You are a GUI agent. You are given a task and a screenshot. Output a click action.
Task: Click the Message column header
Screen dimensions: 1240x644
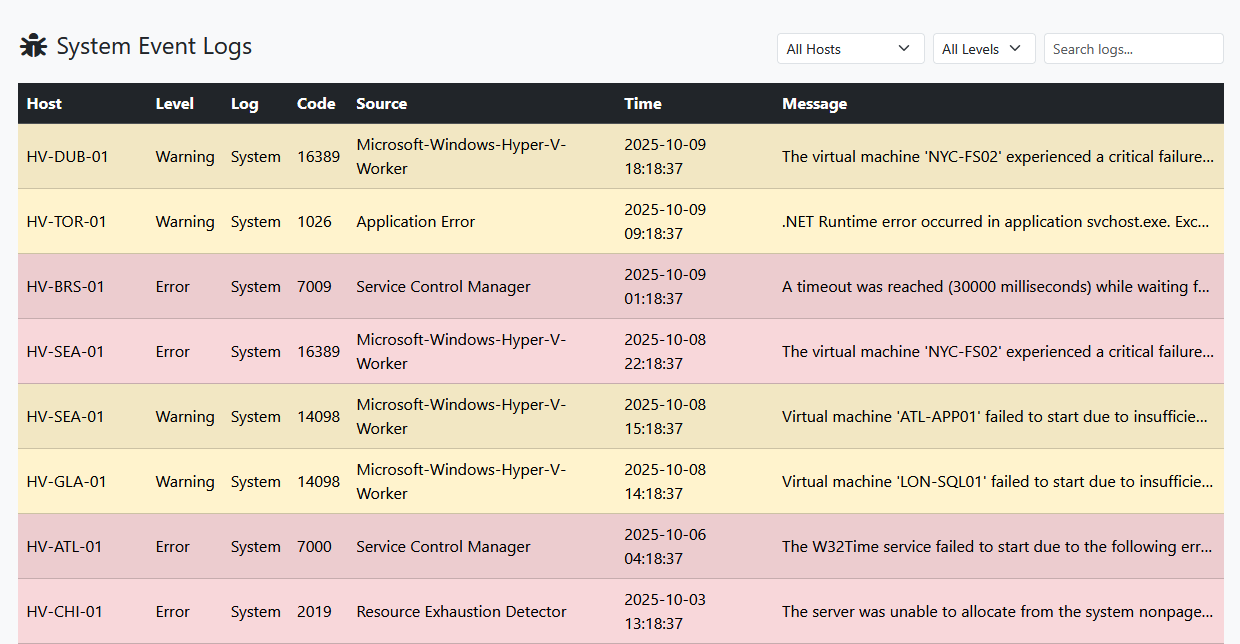point(814,104)
